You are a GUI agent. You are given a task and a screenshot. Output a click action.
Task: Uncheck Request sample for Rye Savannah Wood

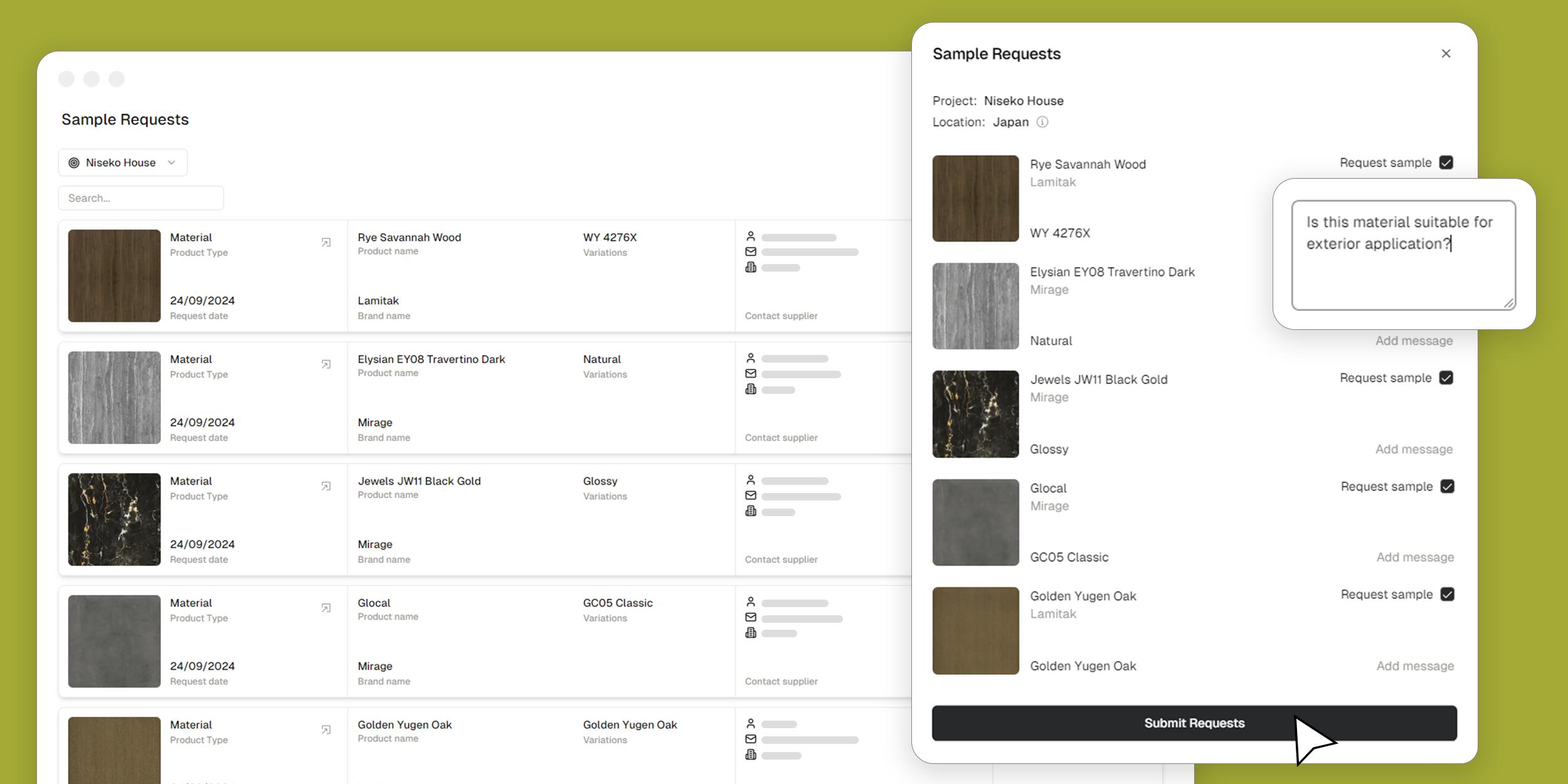point(1446,162)
